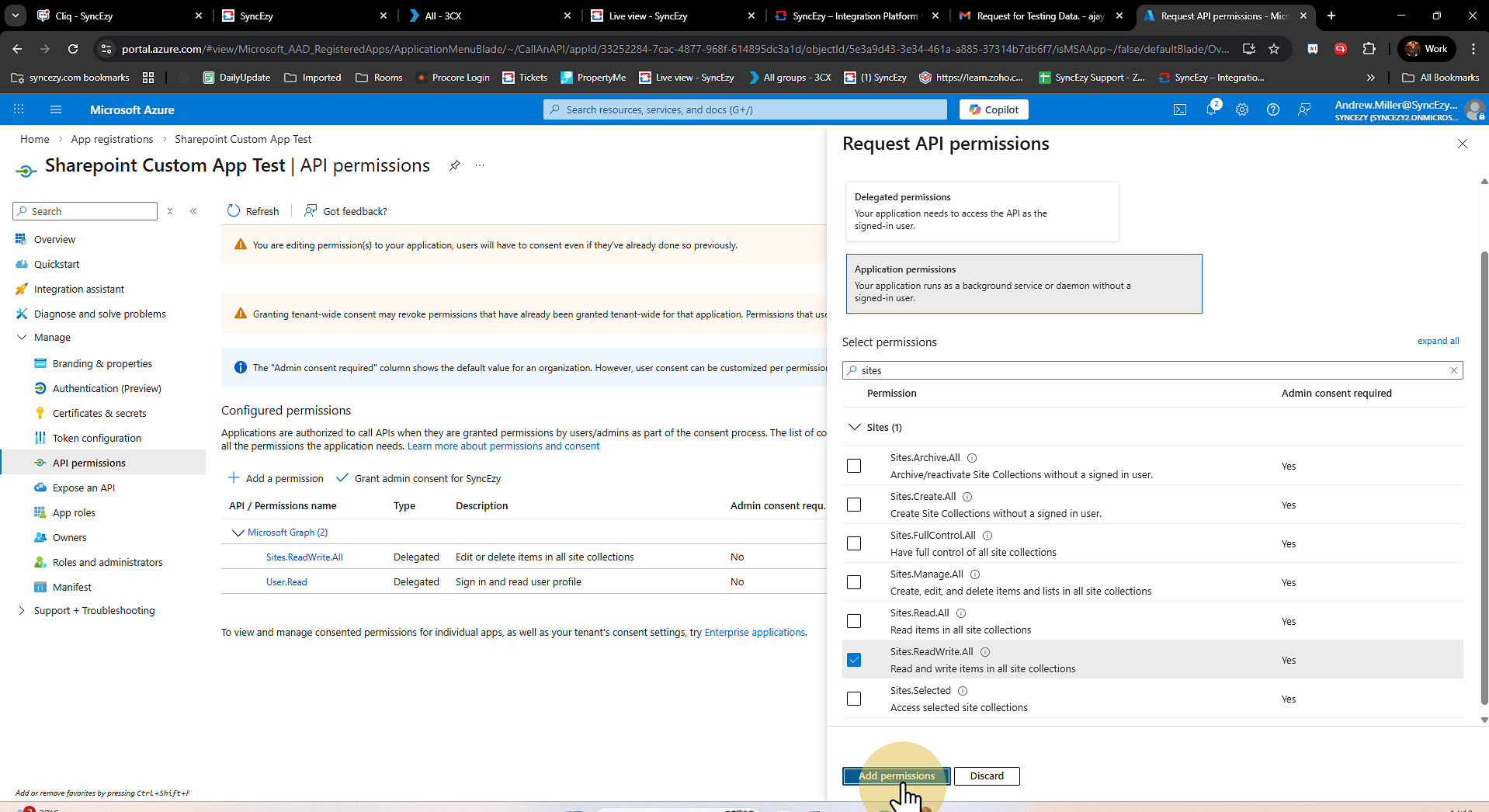
Task: Click the help question mark icon
Action: click(x=1273, y=109)
